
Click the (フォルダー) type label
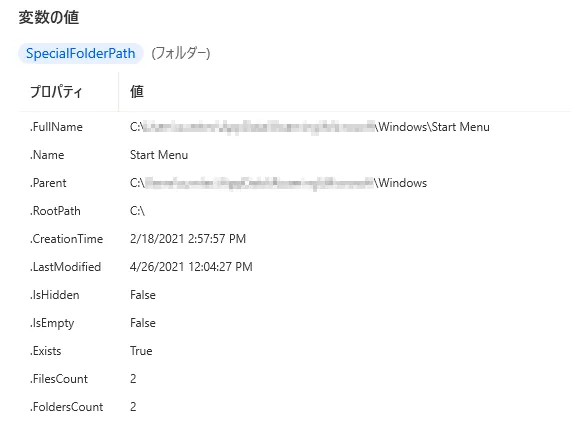click(181, 53)
